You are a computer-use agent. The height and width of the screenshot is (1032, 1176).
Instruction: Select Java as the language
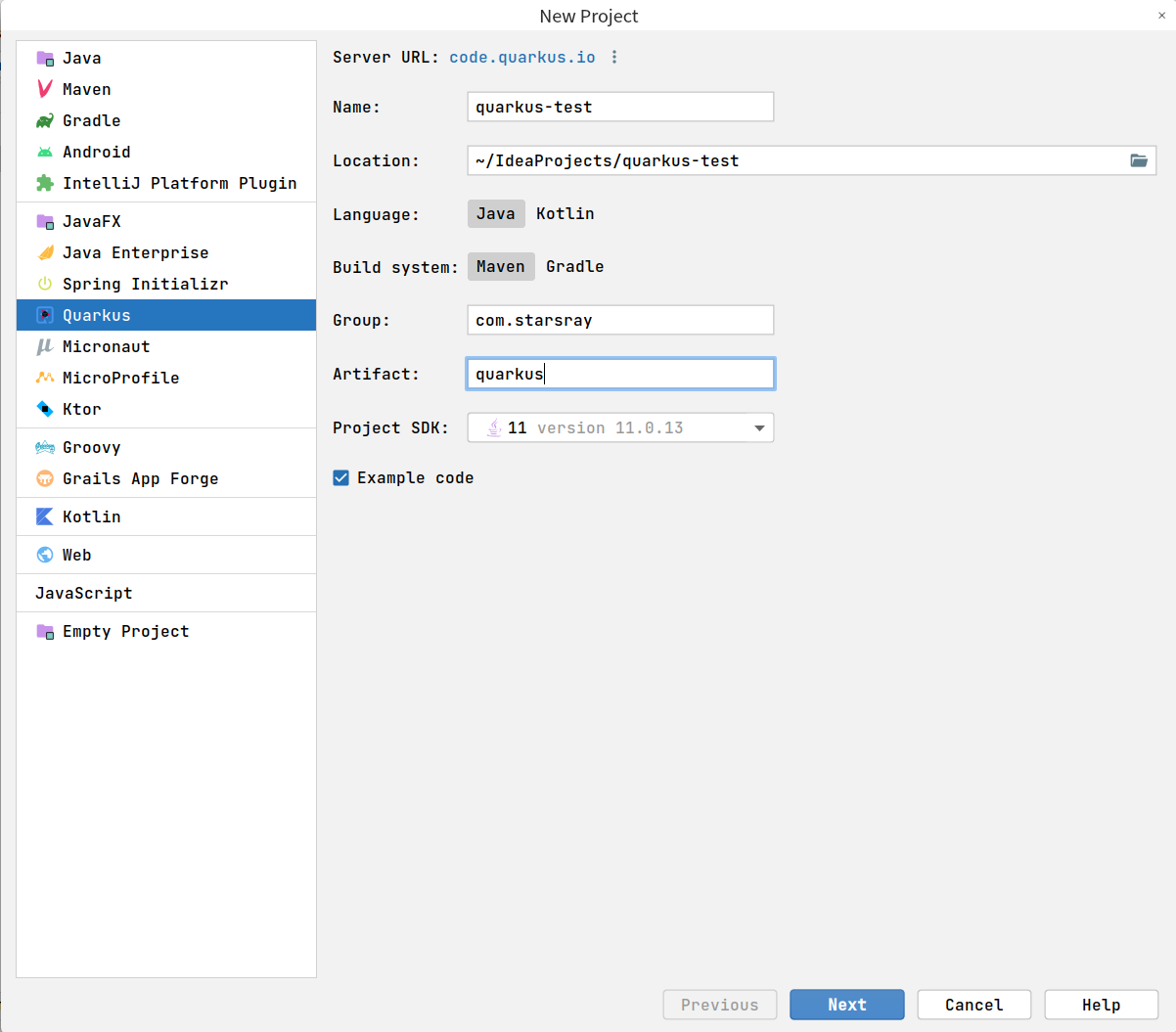496,213
